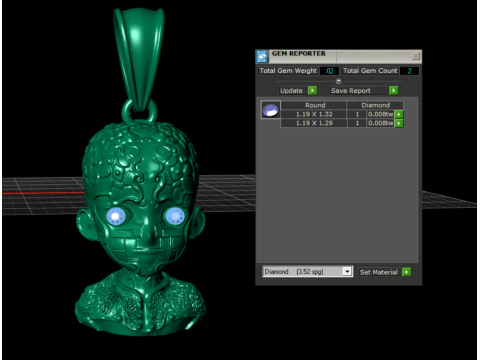Click the Set Material green arrow
The width and height of the screenshot is (480, 360).
pos(407,272)
